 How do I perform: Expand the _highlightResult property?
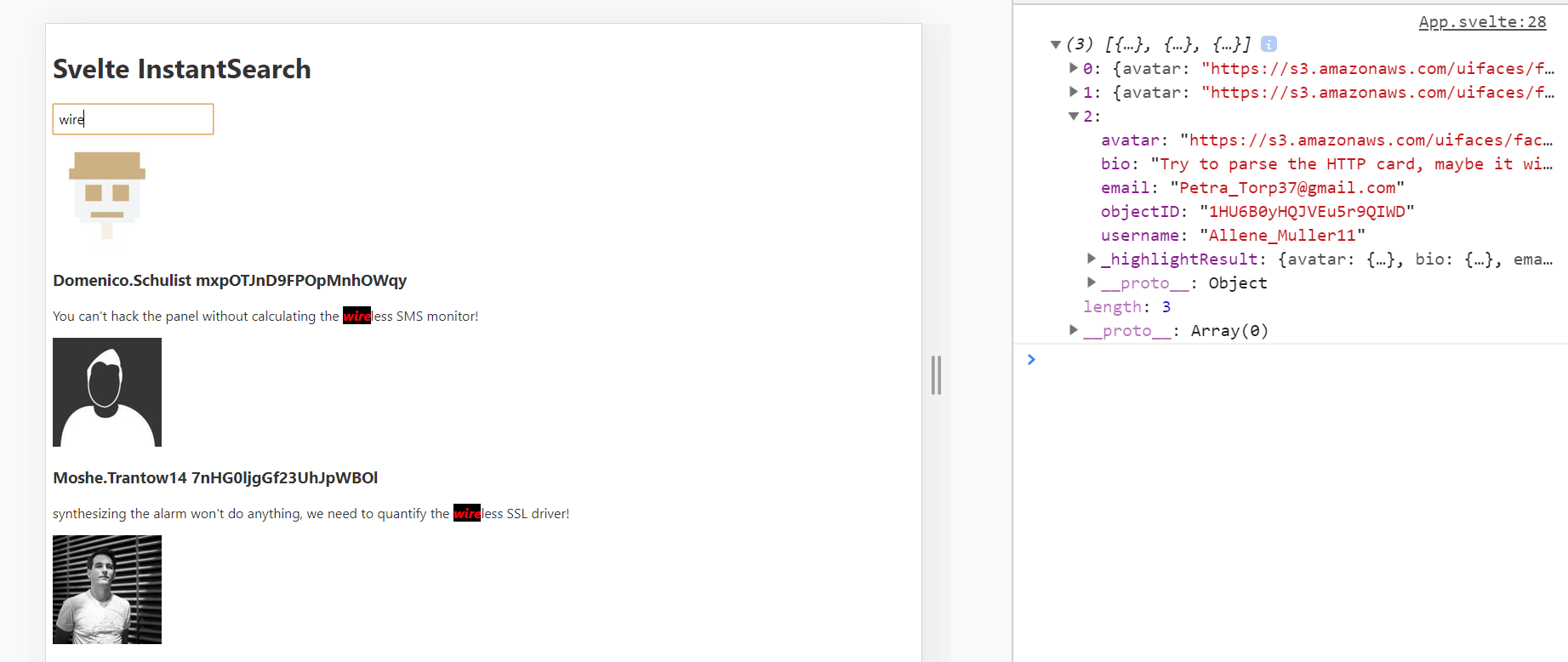tap(1092, 259)
